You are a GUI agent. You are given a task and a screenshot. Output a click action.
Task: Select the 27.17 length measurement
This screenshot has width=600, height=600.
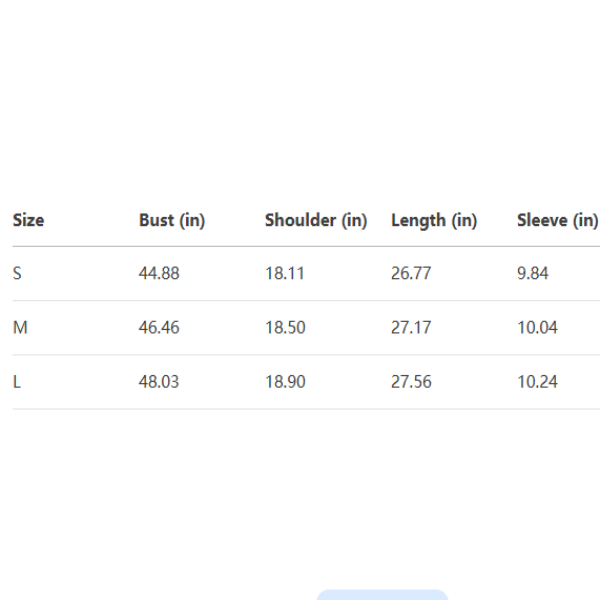tap(411, 328)
